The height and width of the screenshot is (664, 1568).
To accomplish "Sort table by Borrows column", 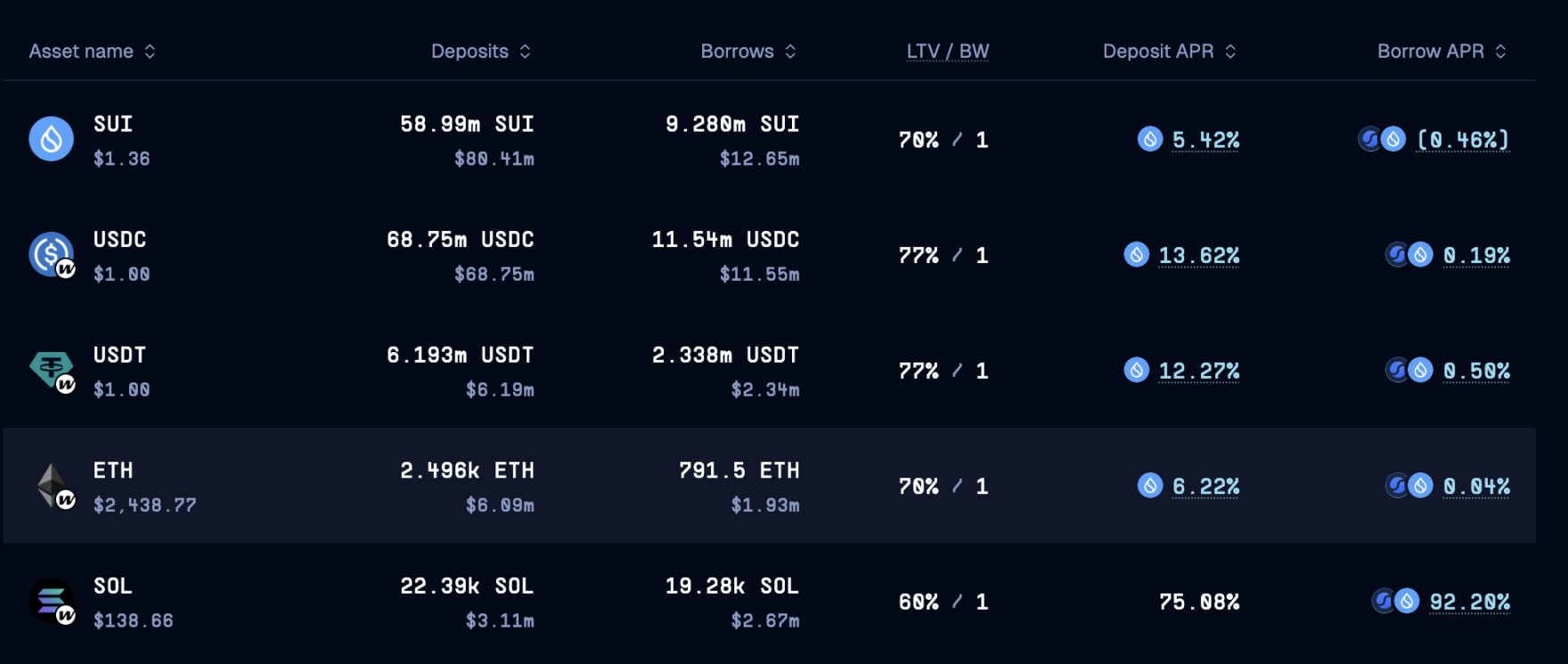I will (x=748, y=52).
